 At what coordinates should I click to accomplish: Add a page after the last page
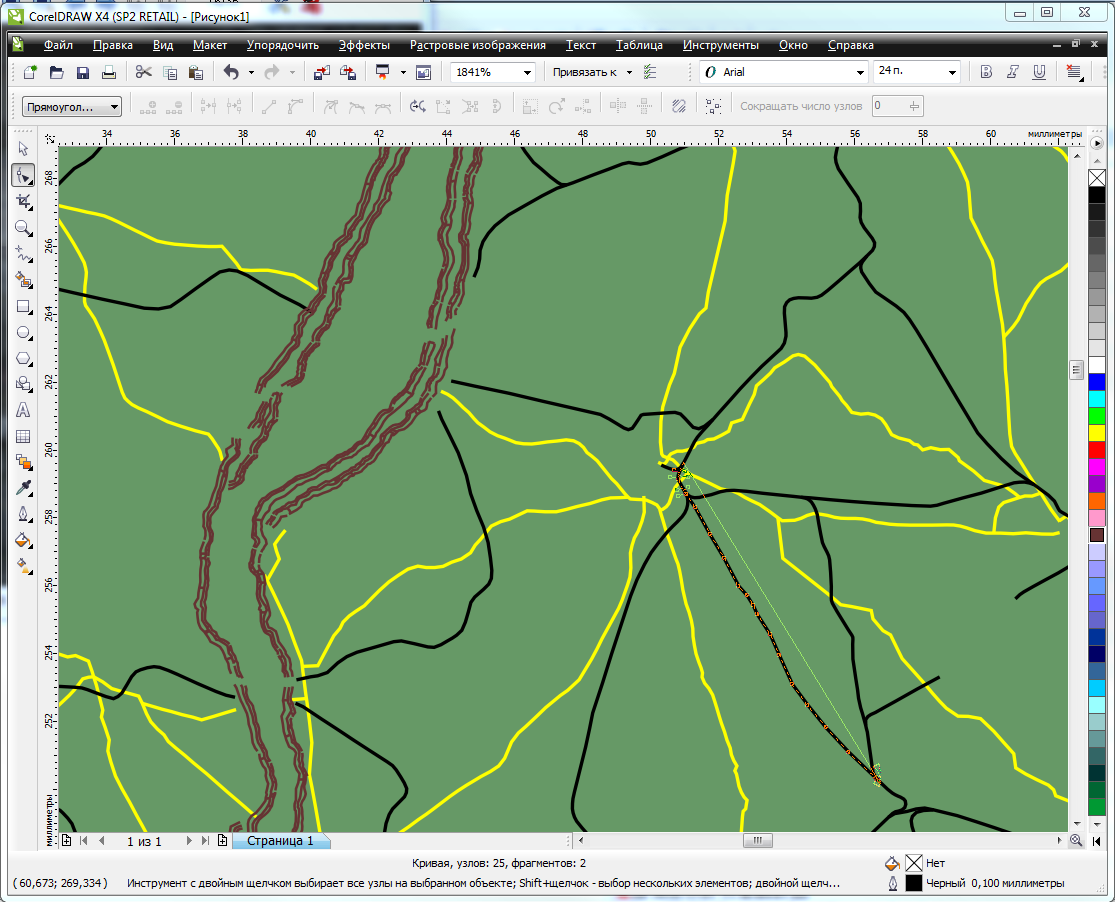[x=223, y=841]
